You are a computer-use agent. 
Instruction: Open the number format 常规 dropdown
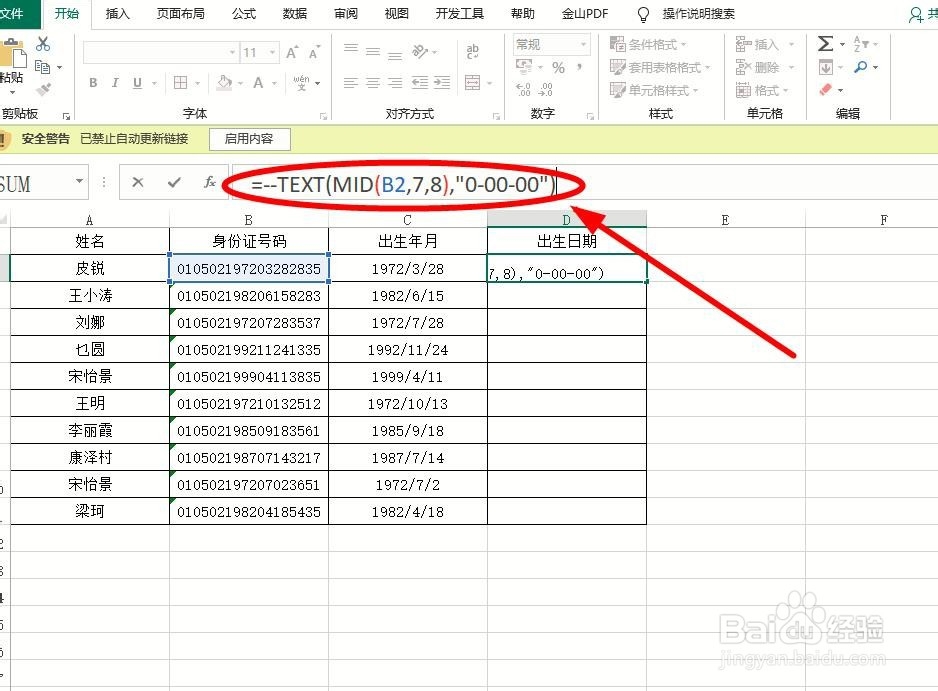[583, 45]
